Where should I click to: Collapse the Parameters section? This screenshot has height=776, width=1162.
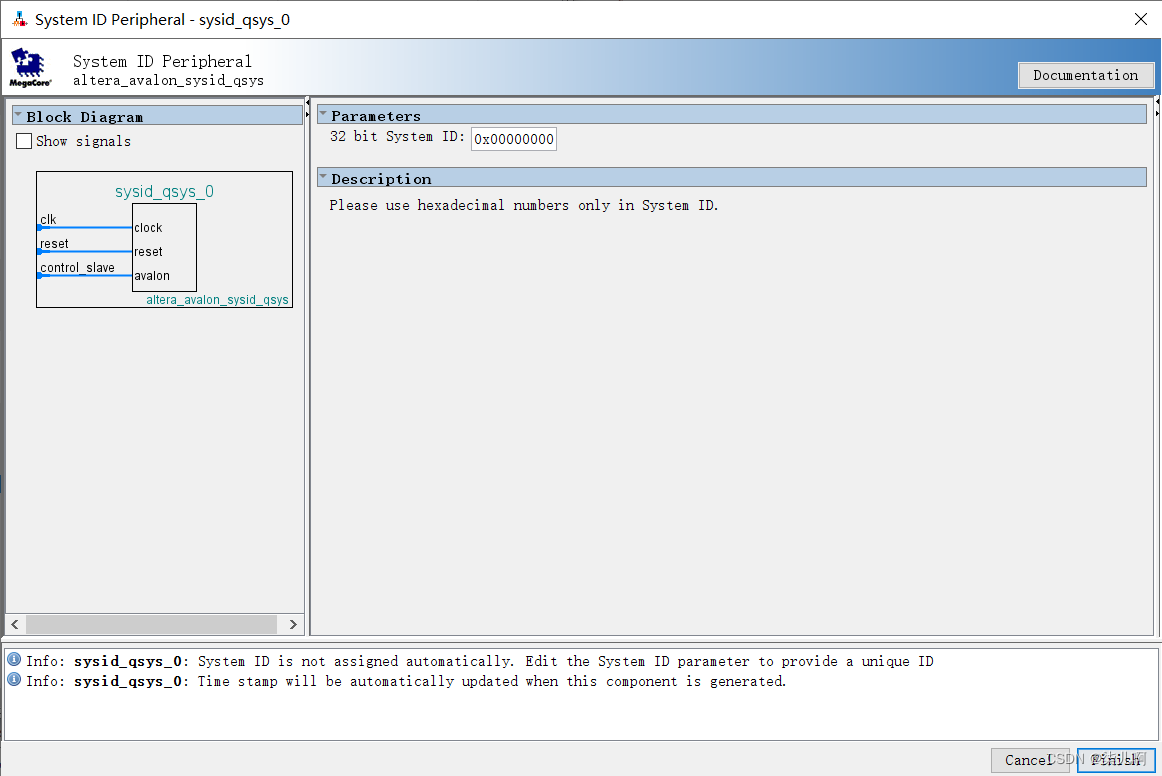(323, 115)
